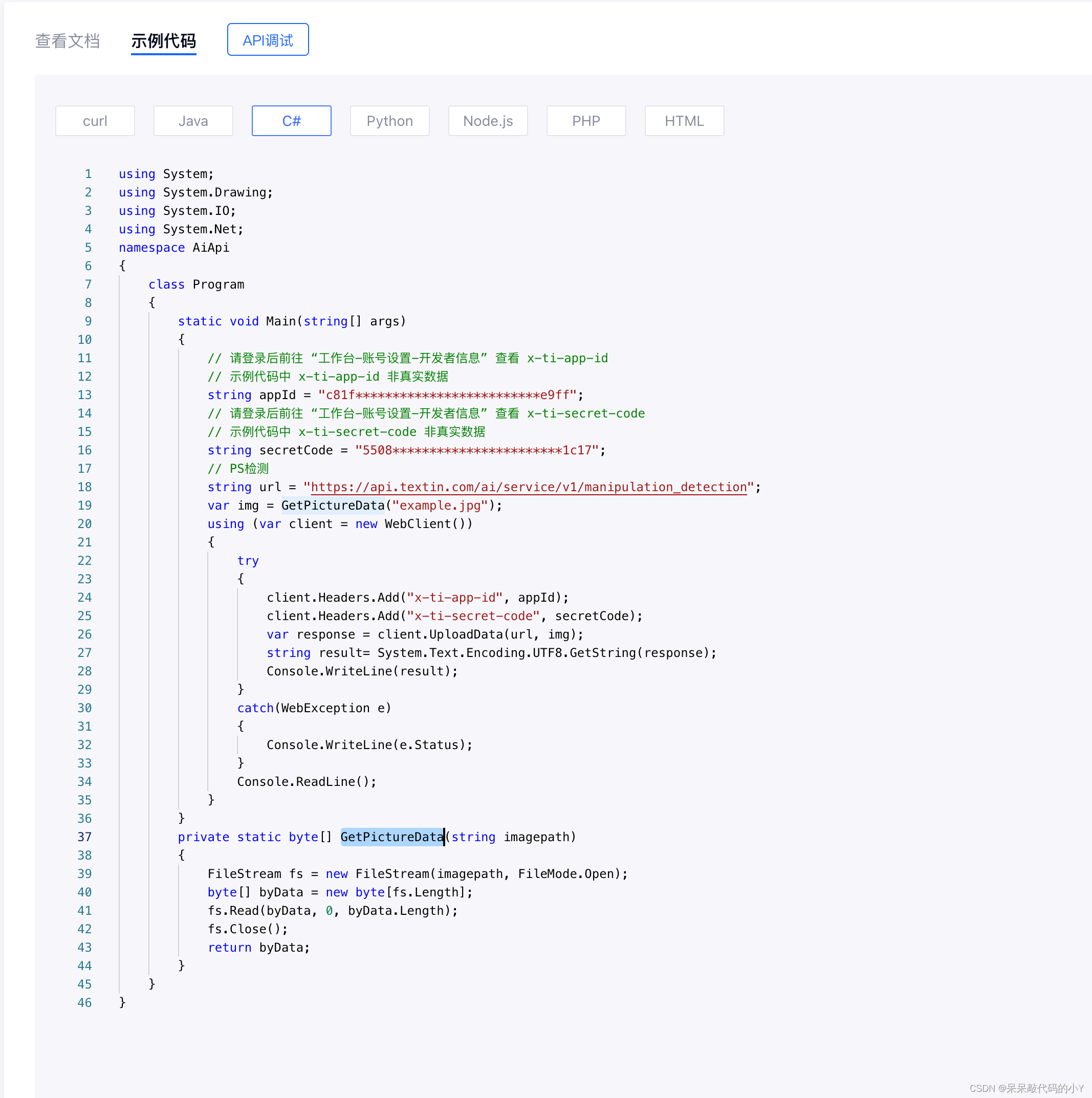Click the UTF8.GetString line 27
The width and height of the screenshot is (1092, 1098).
tap(492, 653)
